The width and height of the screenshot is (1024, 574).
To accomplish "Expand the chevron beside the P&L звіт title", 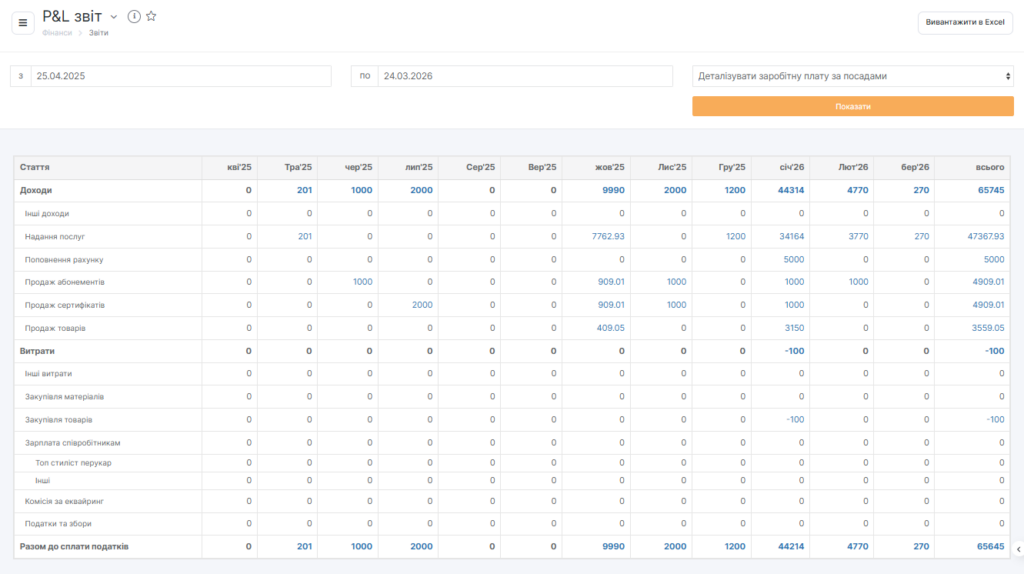I will point(114,17).
